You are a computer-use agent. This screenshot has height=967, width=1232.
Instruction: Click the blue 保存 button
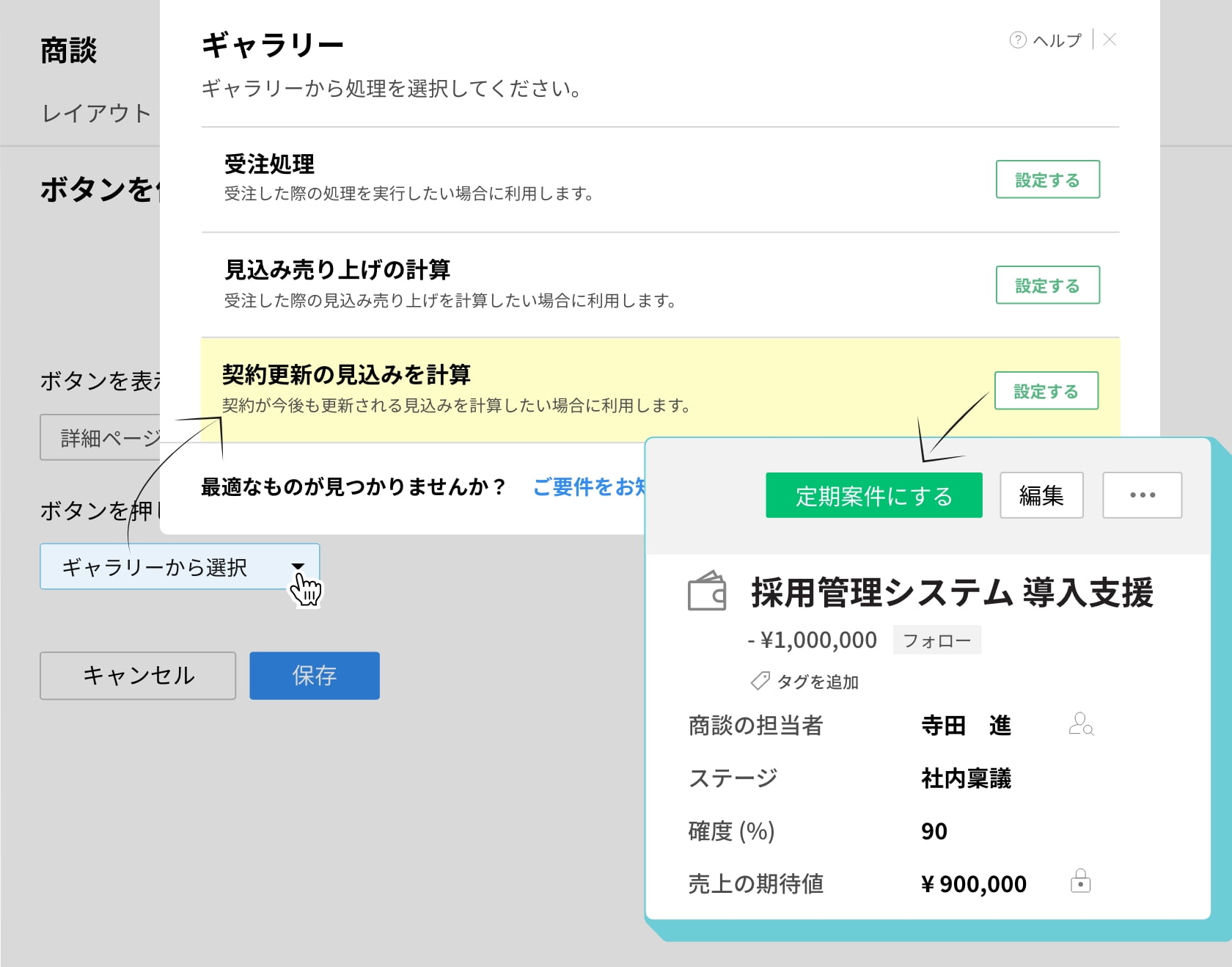(x=314, y=675)
